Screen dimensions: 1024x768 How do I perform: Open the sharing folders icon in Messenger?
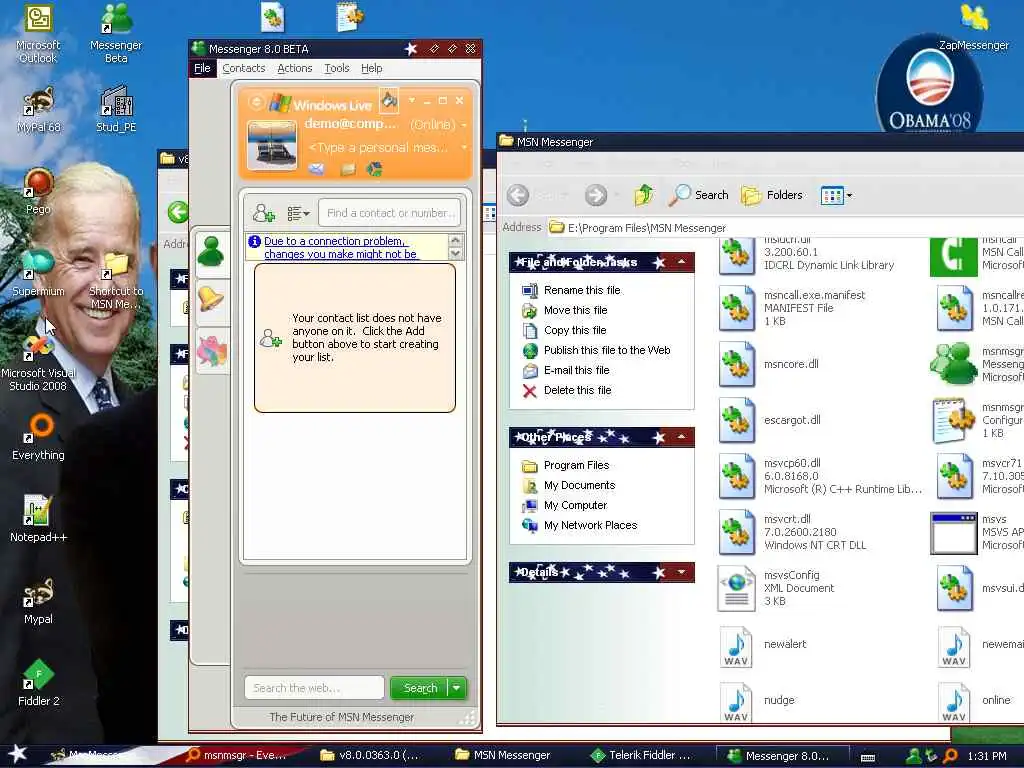348,170
